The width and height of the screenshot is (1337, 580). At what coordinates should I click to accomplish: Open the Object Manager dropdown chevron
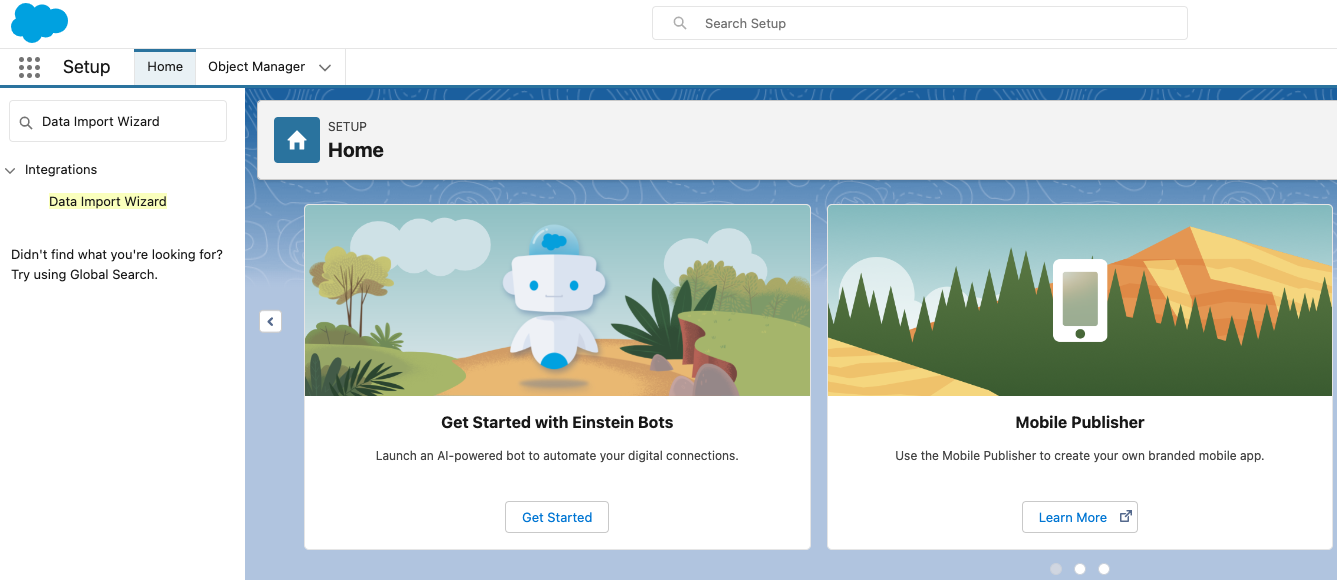tap(325, 67)
